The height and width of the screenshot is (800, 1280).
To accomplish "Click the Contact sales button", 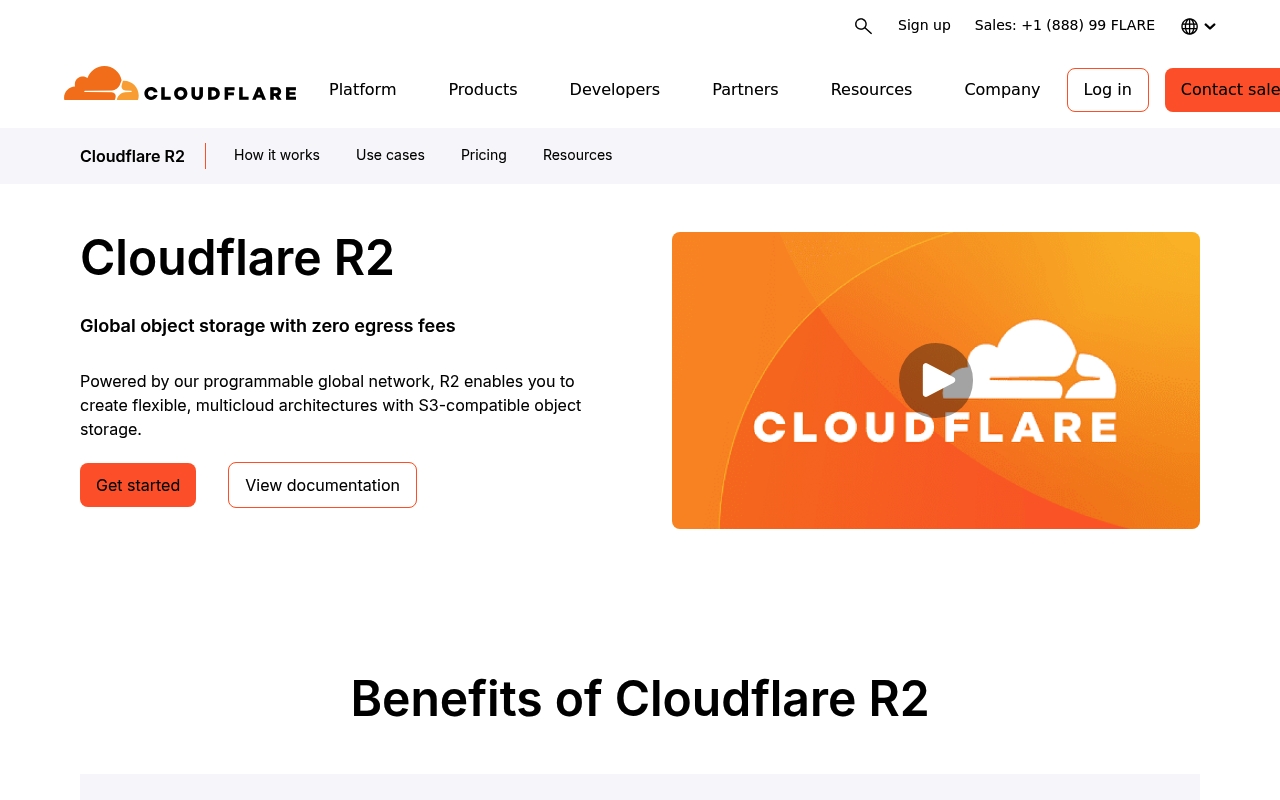I will click(x=1223, y=90).
